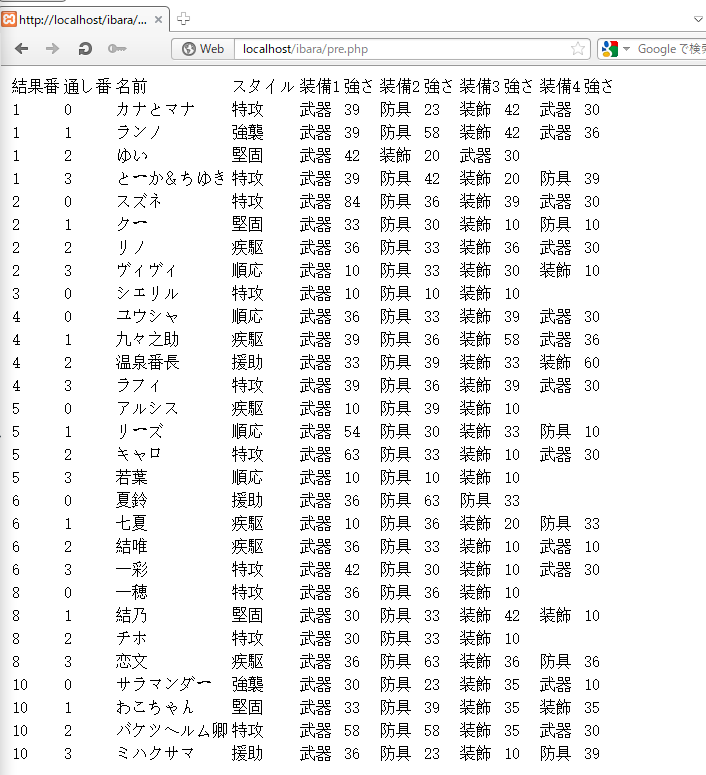This screenshot has height=775, width=706.
Task: Click the name ラフィ
Action: tap(138, 386)
